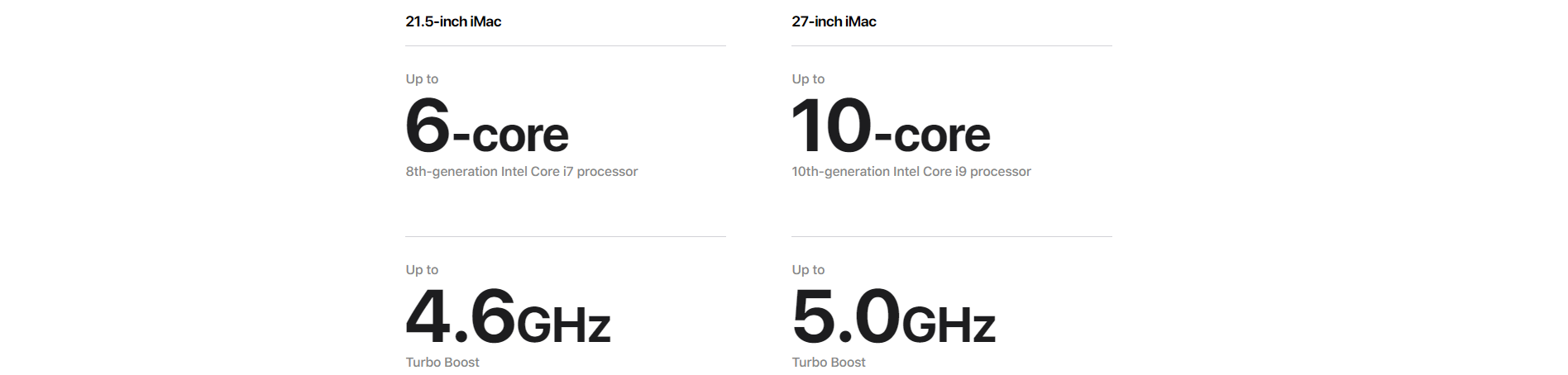Click the Up to label above 6-core
Viewport: 1568px width, 375px height.
coord(422,79)
